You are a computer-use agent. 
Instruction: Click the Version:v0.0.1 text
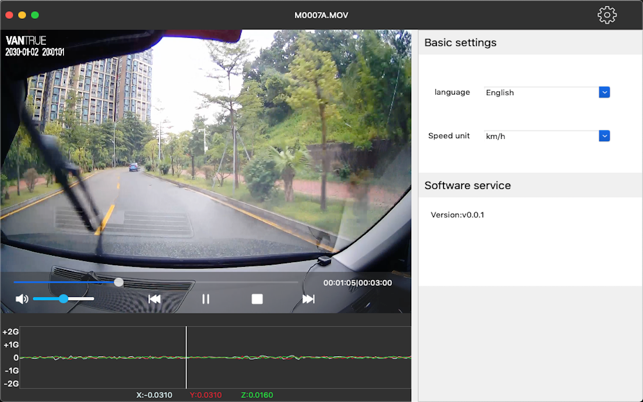click(x=457, y=215)
